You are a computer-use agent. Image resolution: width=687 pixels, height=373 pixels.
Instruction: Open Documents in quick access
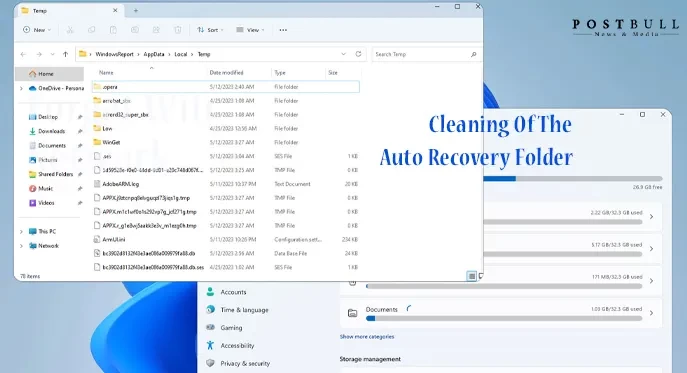click(x=52, y=146)
